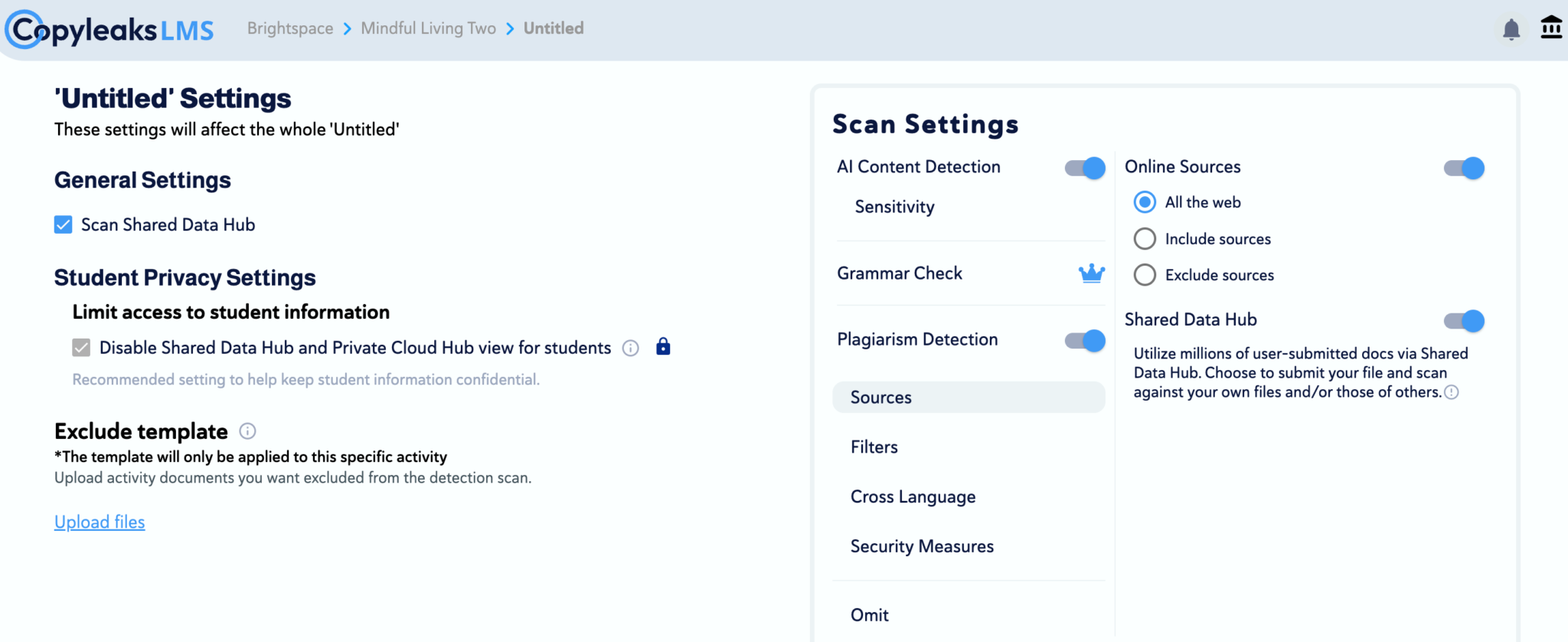
Task: Open the institution building icon
Action: pyautogui.click(x=1551, y=28)
